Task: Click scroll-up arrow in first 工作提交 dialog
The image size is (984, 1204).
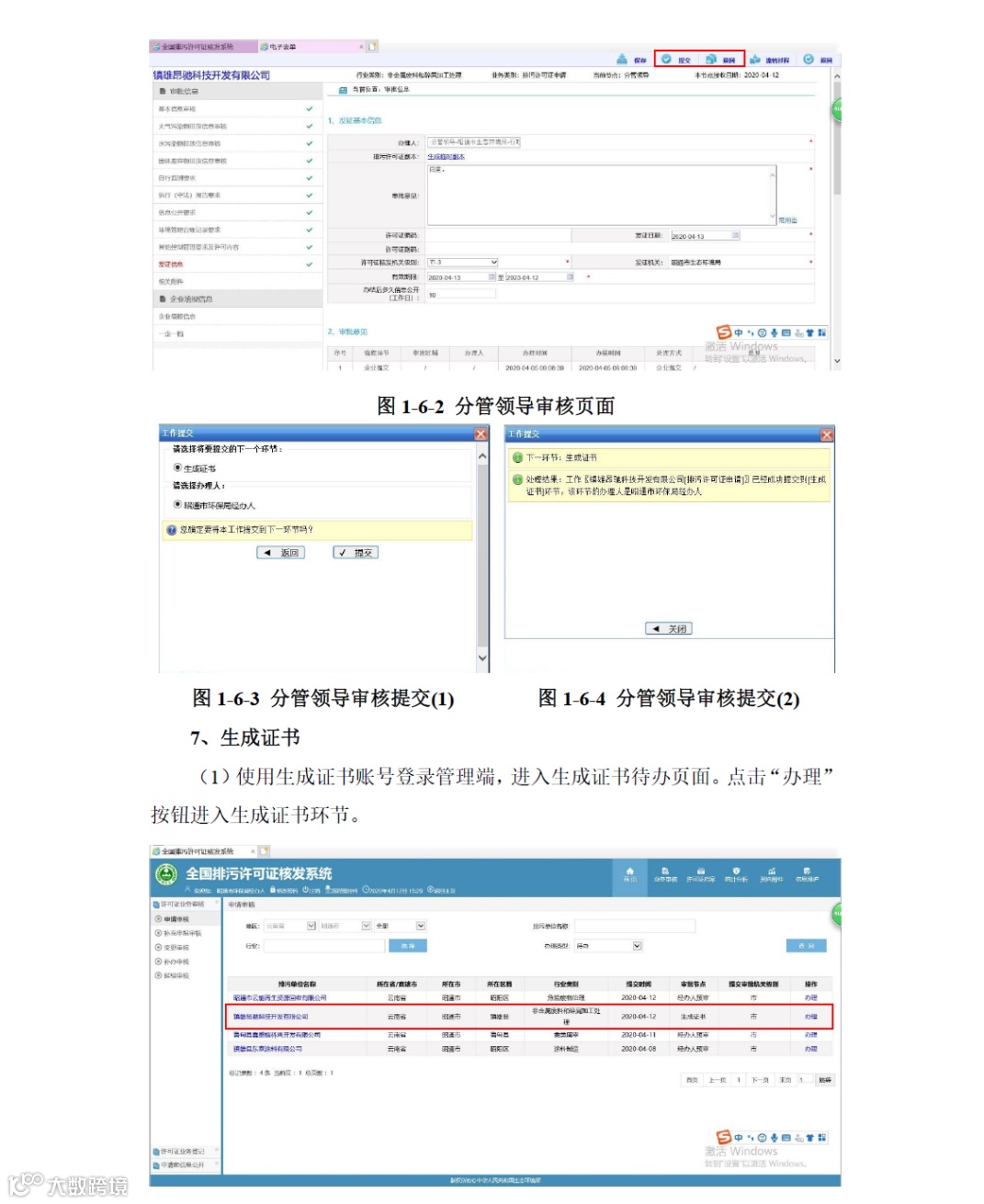Action: point(483,456)
